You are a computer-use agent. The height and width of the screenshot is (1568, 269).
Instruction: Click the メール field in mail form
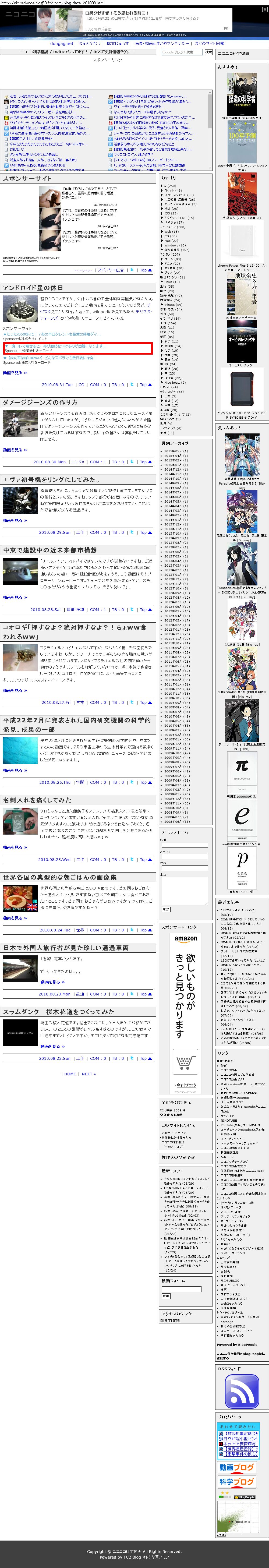pyautogui.click(x=185, y=856)
